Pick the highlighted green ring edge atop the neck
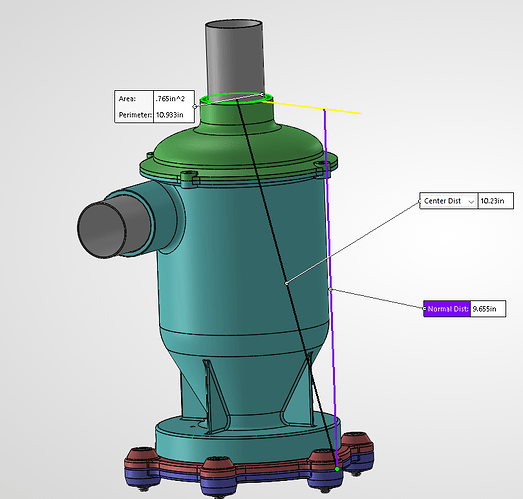 (236, 98)
